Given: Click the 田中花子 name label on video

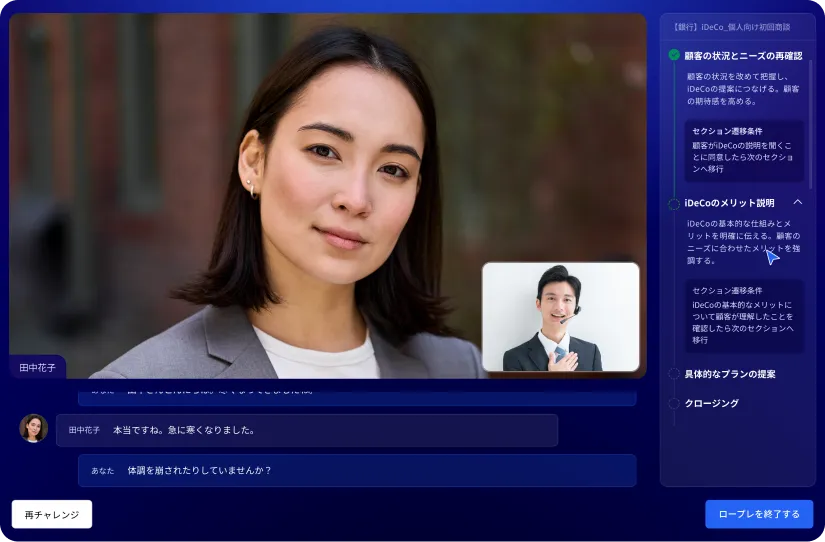Looking at the screenshot, I should tap(37, 367).
